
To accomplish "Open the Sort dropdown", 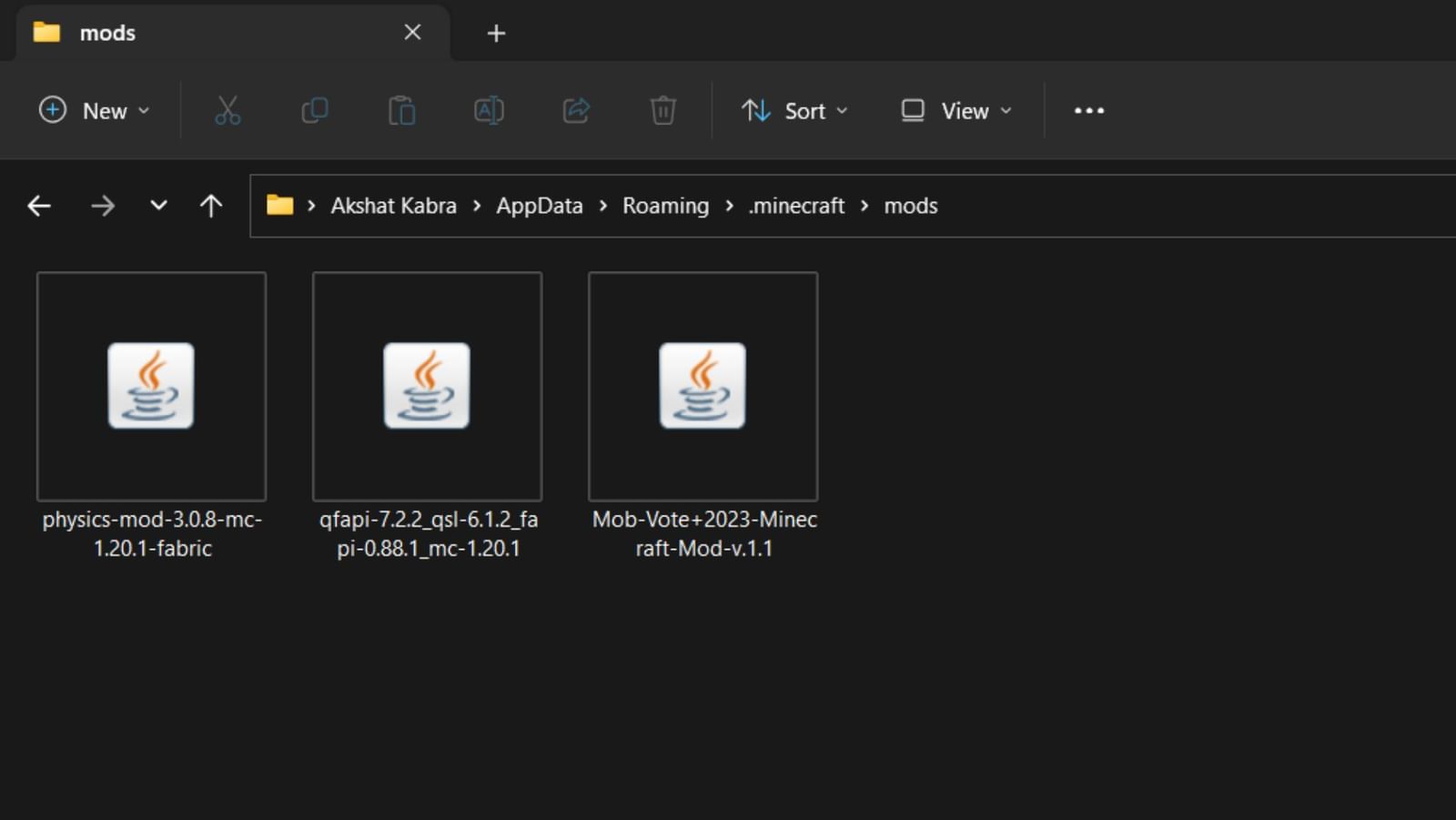I will coord(793,110).
